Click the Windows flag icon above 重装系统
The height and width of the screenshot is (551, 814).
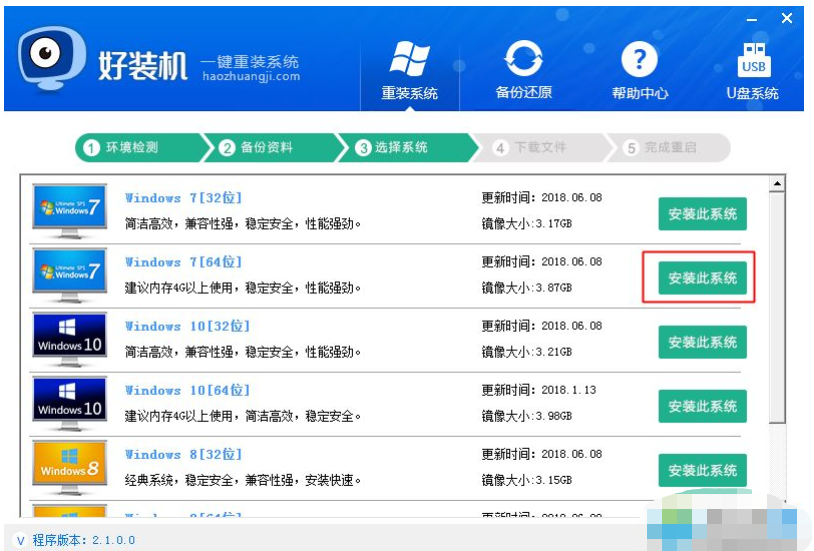[410, 59]
